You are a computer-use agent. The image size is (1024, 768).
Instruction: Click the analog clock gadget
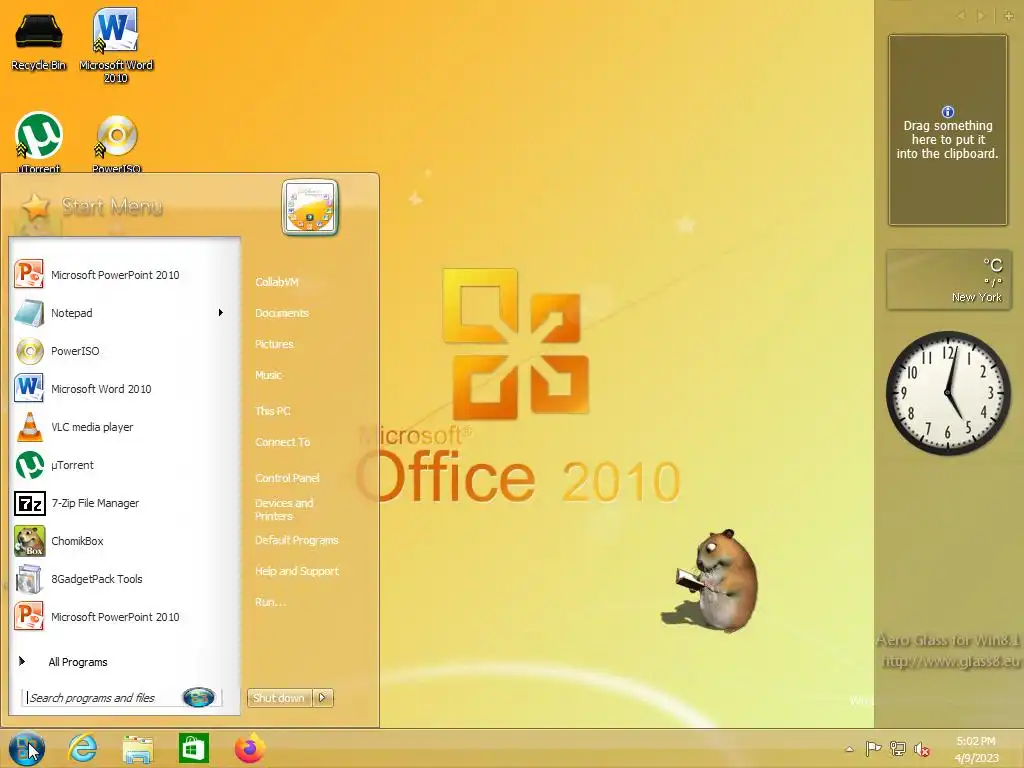(x=948, y=393)
